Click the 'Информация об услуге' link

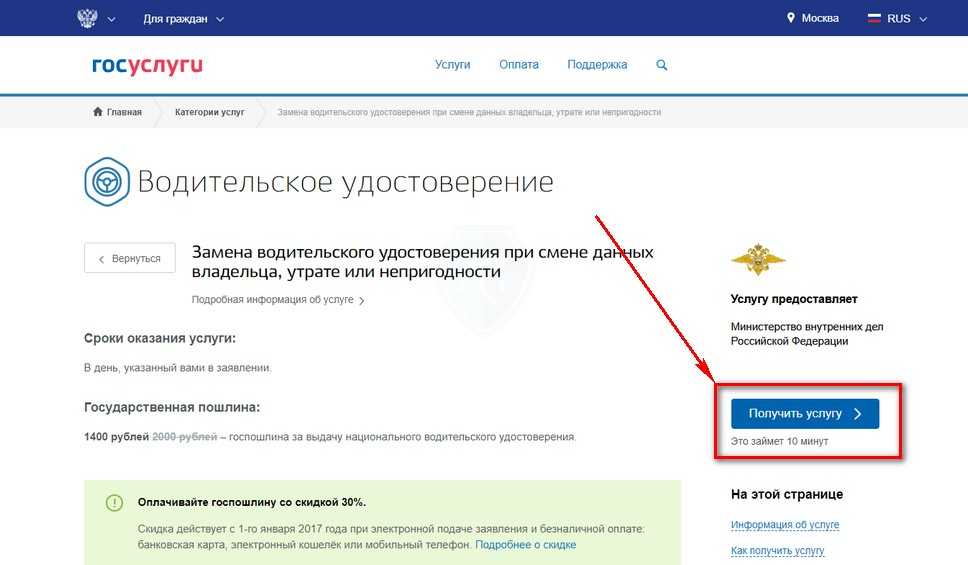pos(784,525)
